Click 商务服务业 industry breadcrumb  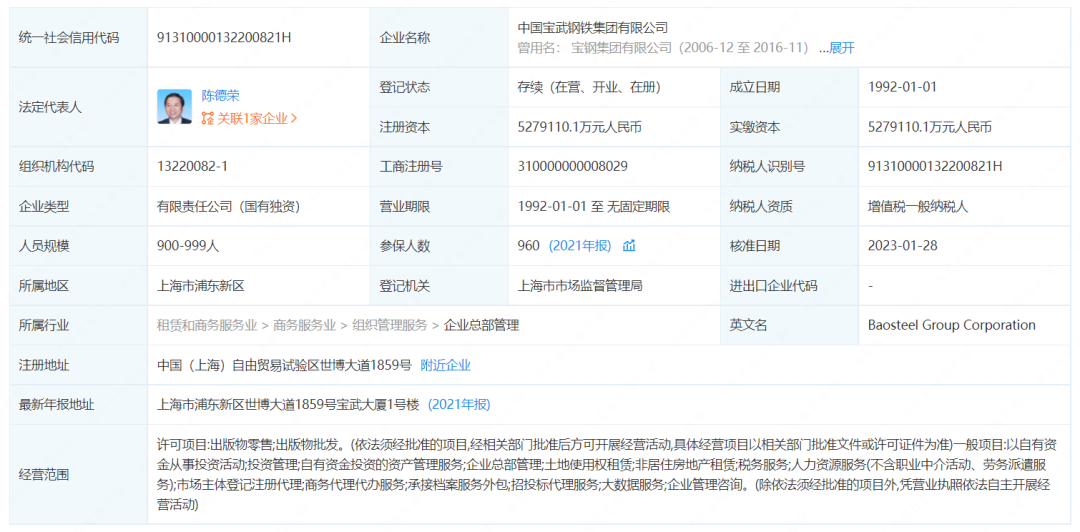click(304, 325)
